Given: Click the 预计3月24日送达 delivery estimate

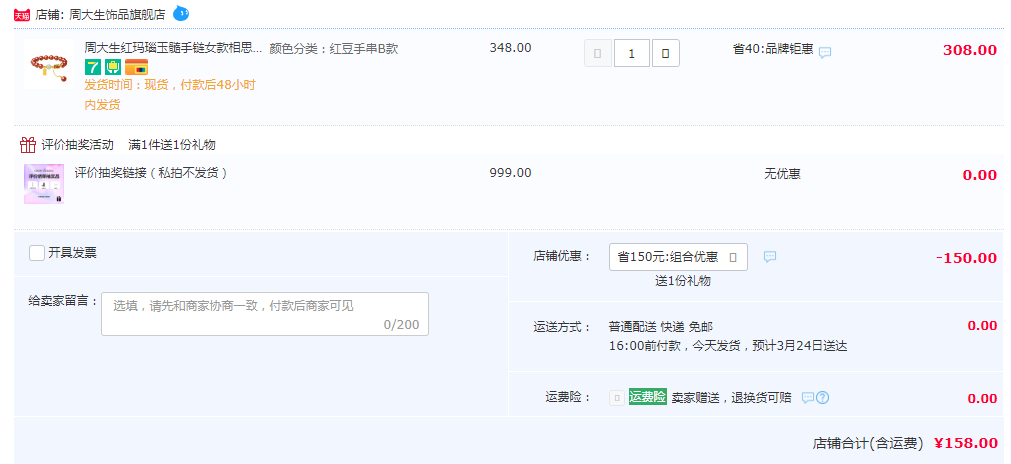Looking at the screenshot, I should click(800, 346).
